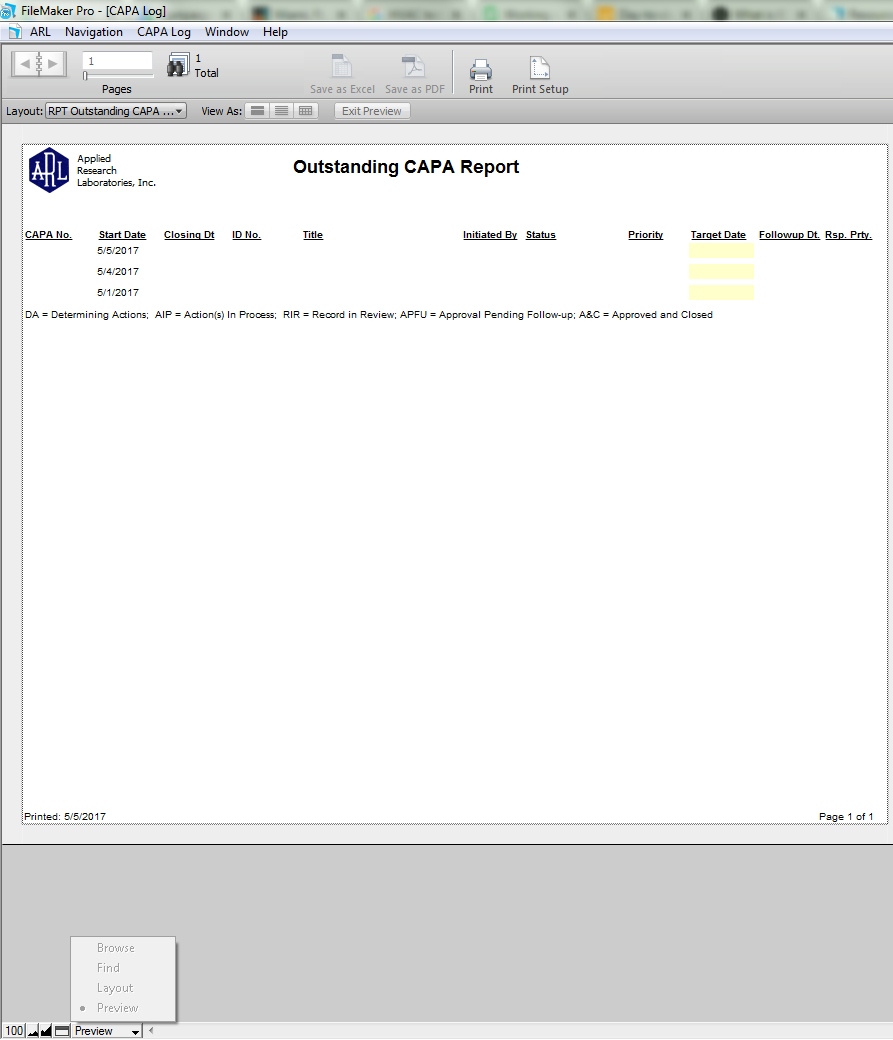Screen dimensions: 893x1040
Task: Go to the previous page arrow
Action: click(25, 64)
